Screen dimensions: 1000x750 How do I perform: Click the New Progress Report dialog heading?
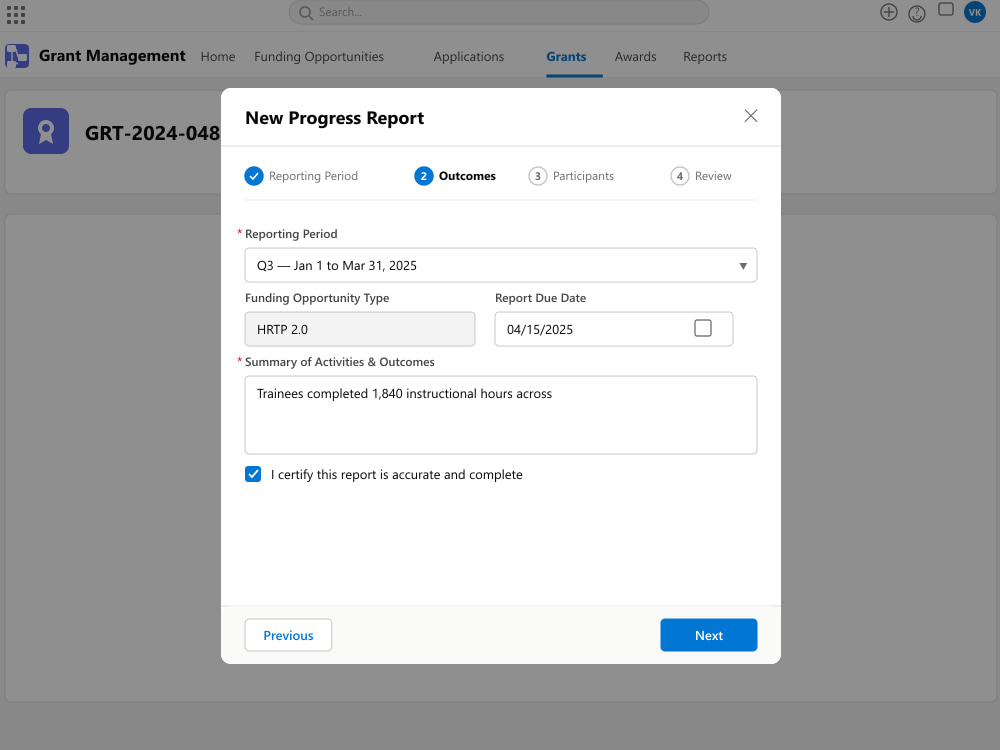[x=335, y=118]
